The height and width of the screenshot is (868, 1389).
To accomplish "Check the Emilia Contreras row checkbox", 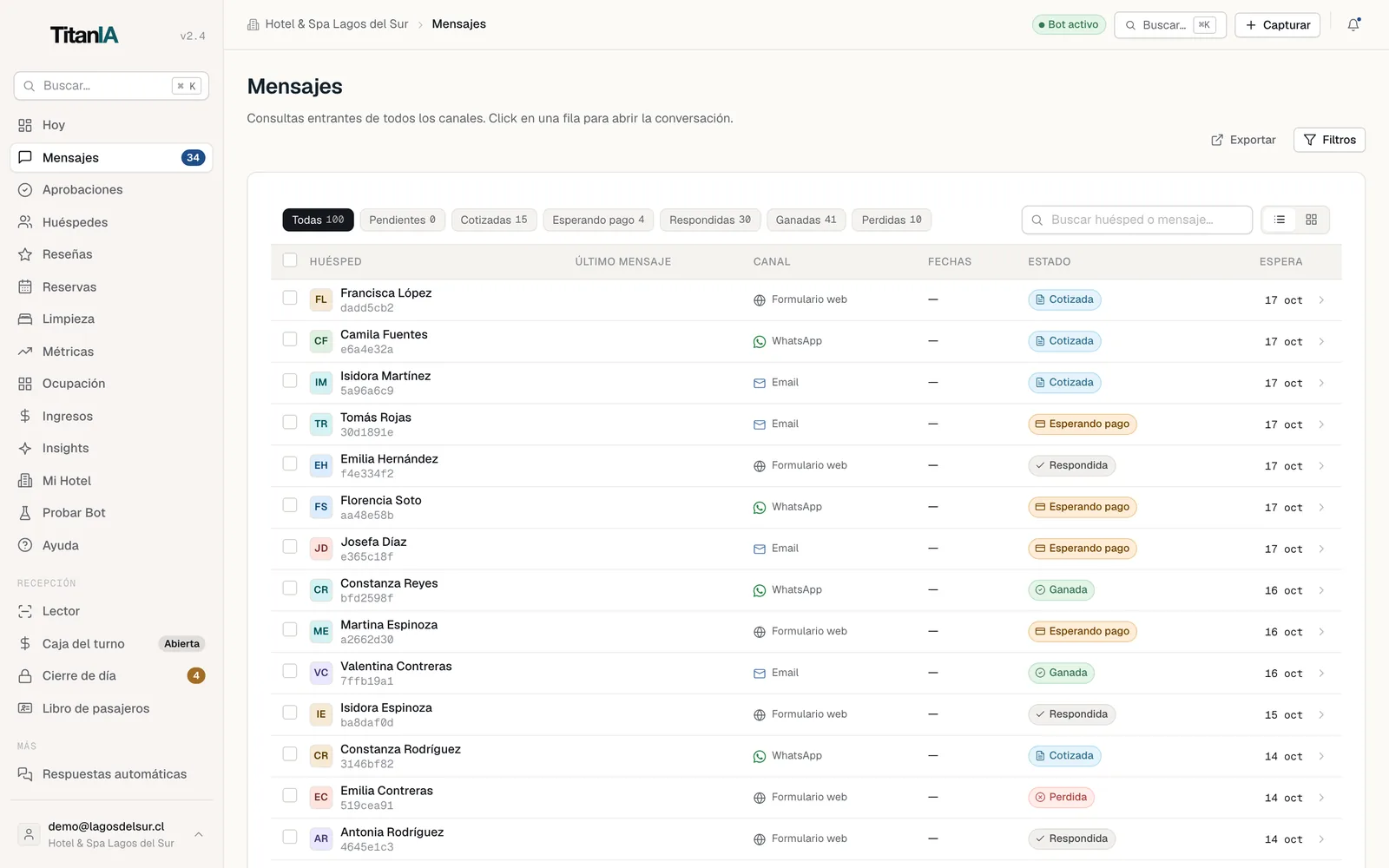I will (x=290, y=795).
